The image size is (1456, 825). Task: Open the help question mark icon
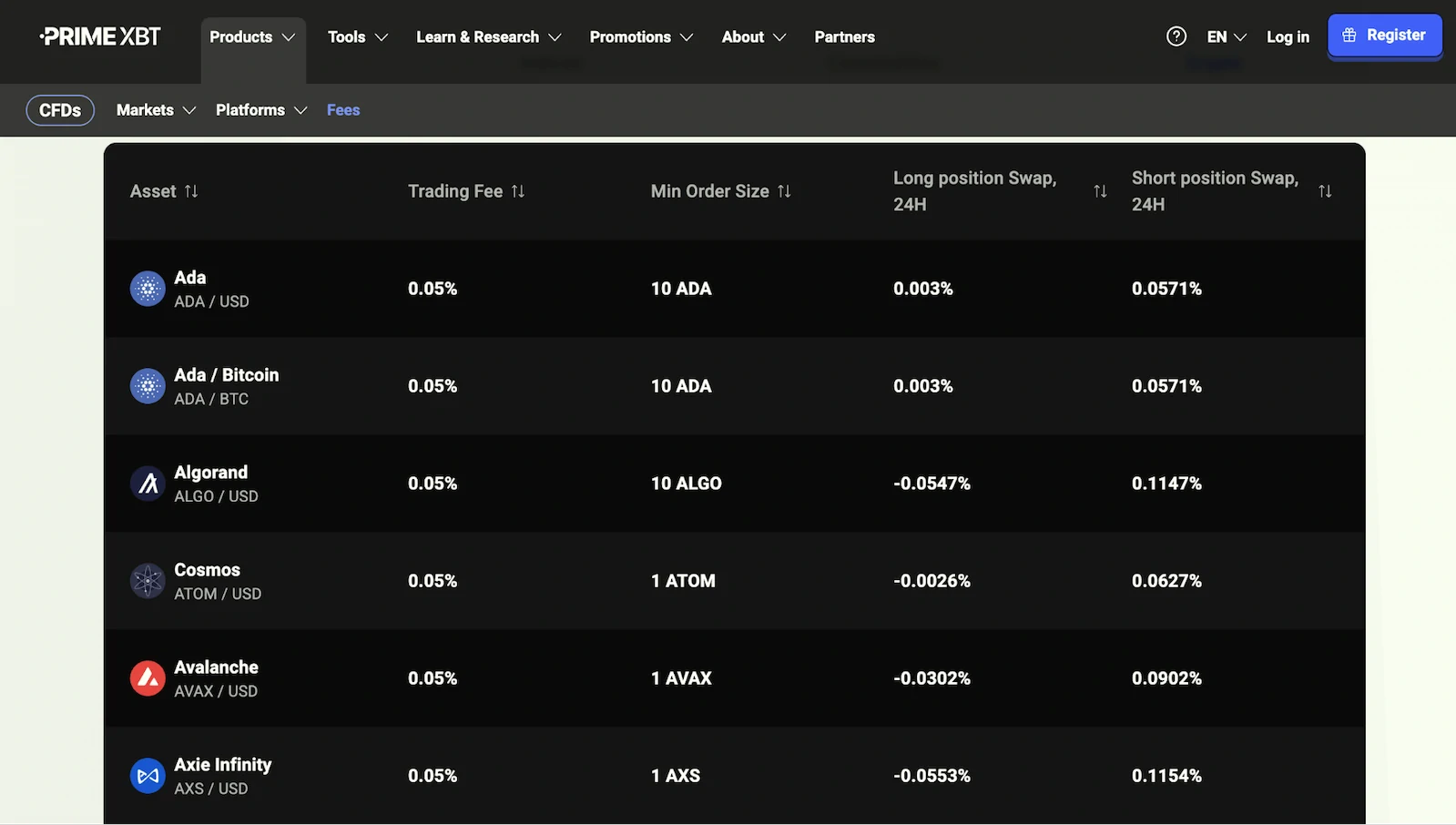1176,36
